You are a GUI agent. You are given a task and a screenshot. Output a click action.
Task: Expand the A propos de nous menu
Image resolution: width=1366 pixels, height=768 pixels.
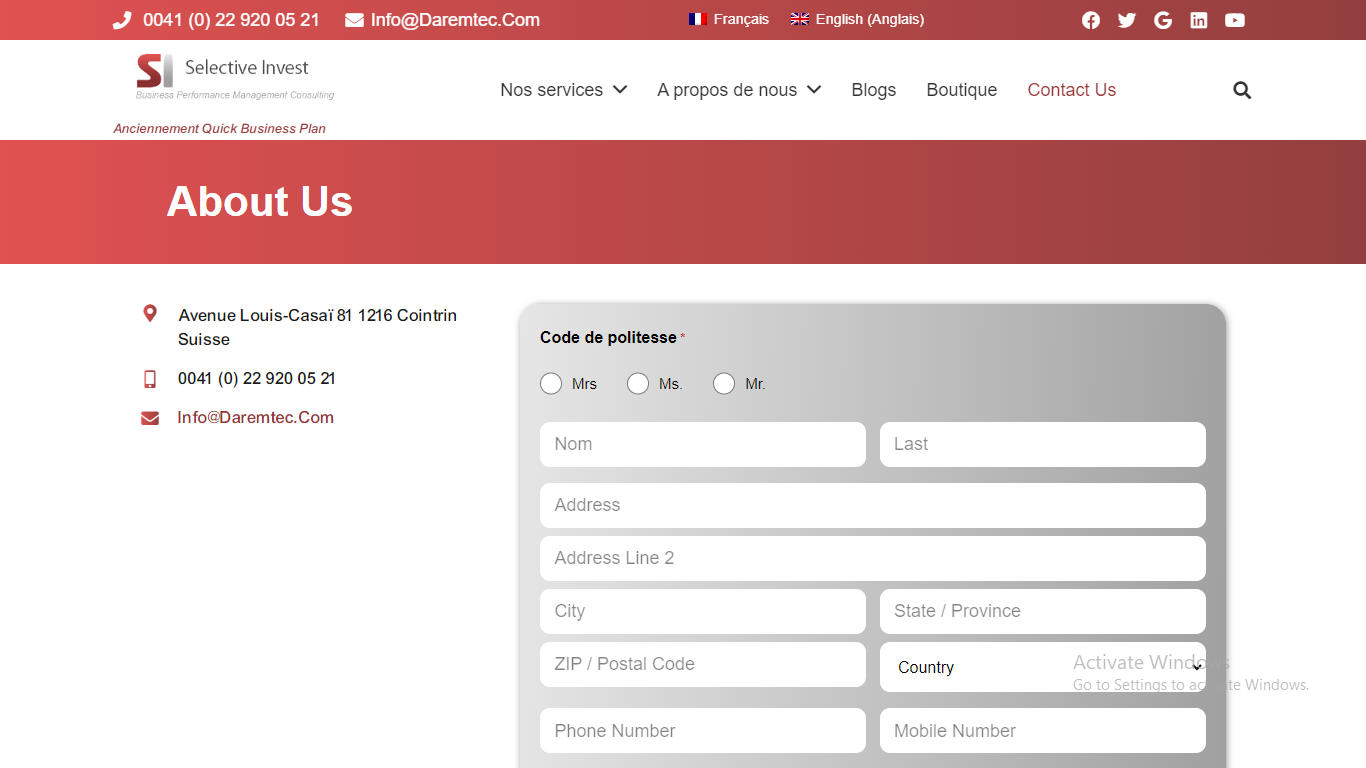[738, 90]
